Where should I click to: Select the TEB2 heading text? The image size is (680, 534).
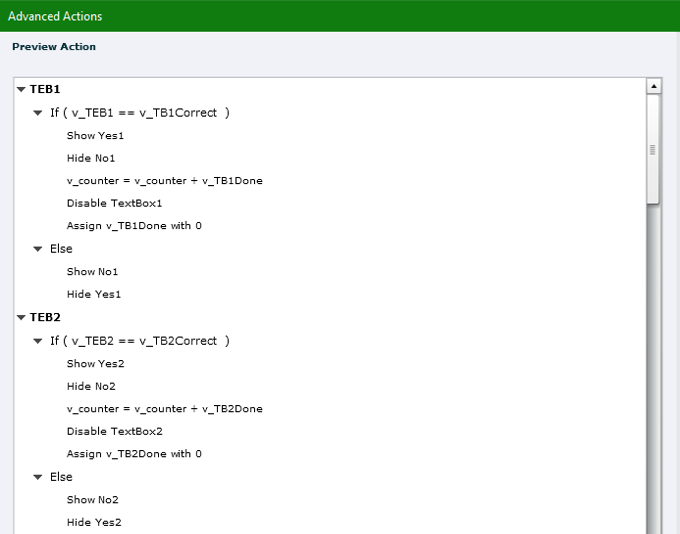pyautogui.click(x=45, y=318)
